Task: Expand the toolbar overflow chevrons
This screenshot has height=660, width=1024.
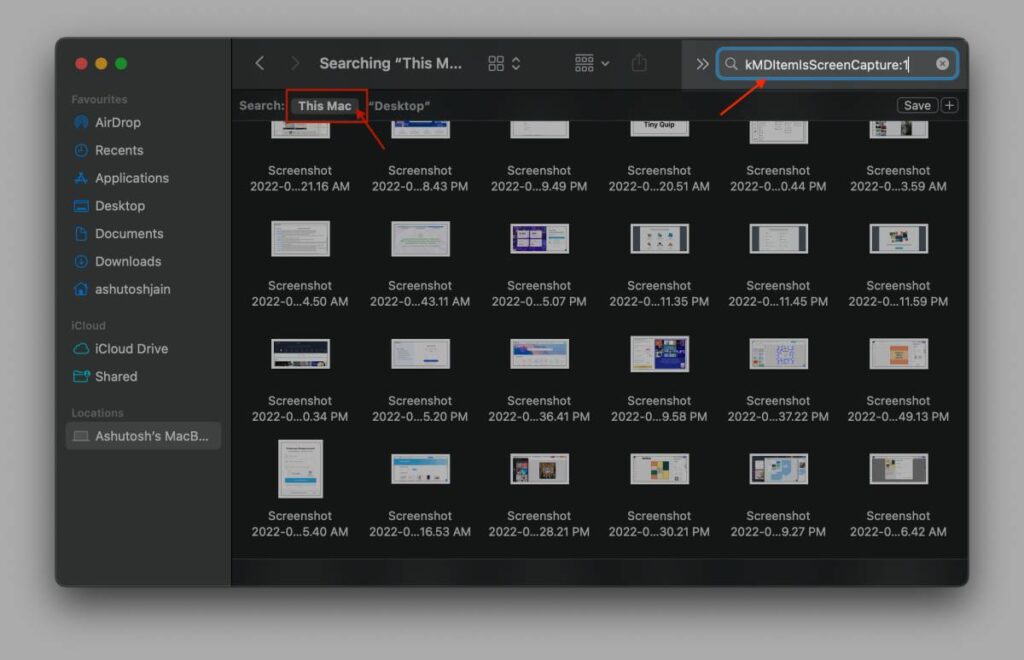Action: tap(702, 64)
